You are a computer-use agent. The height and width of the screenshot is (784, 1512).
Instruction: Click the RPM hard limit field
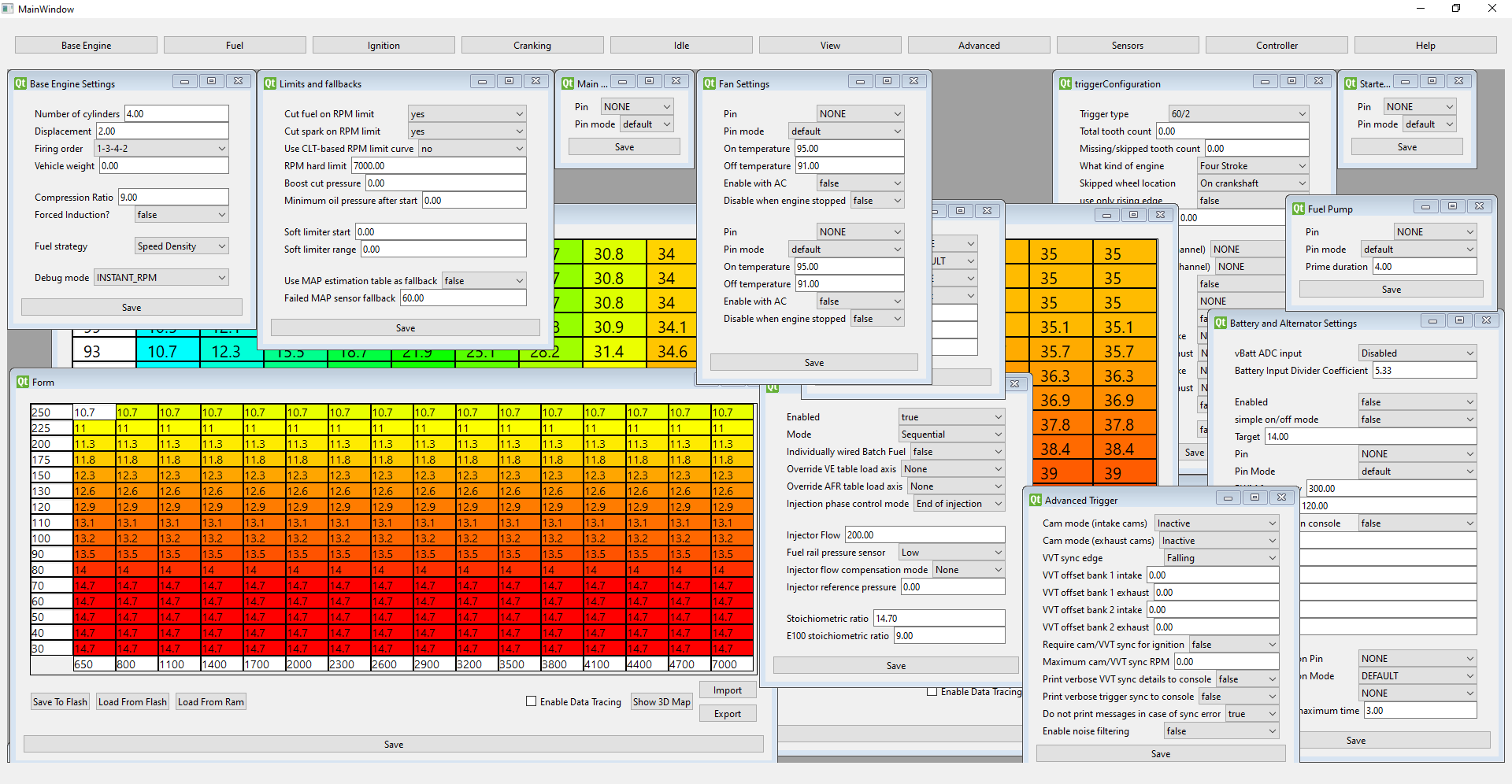(439, 166)
